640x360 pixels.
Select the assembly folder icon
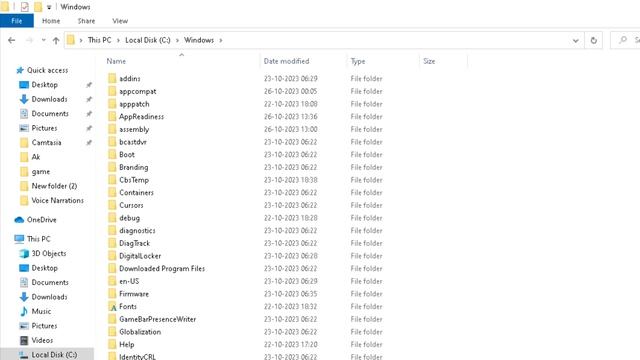coord(112,129)
